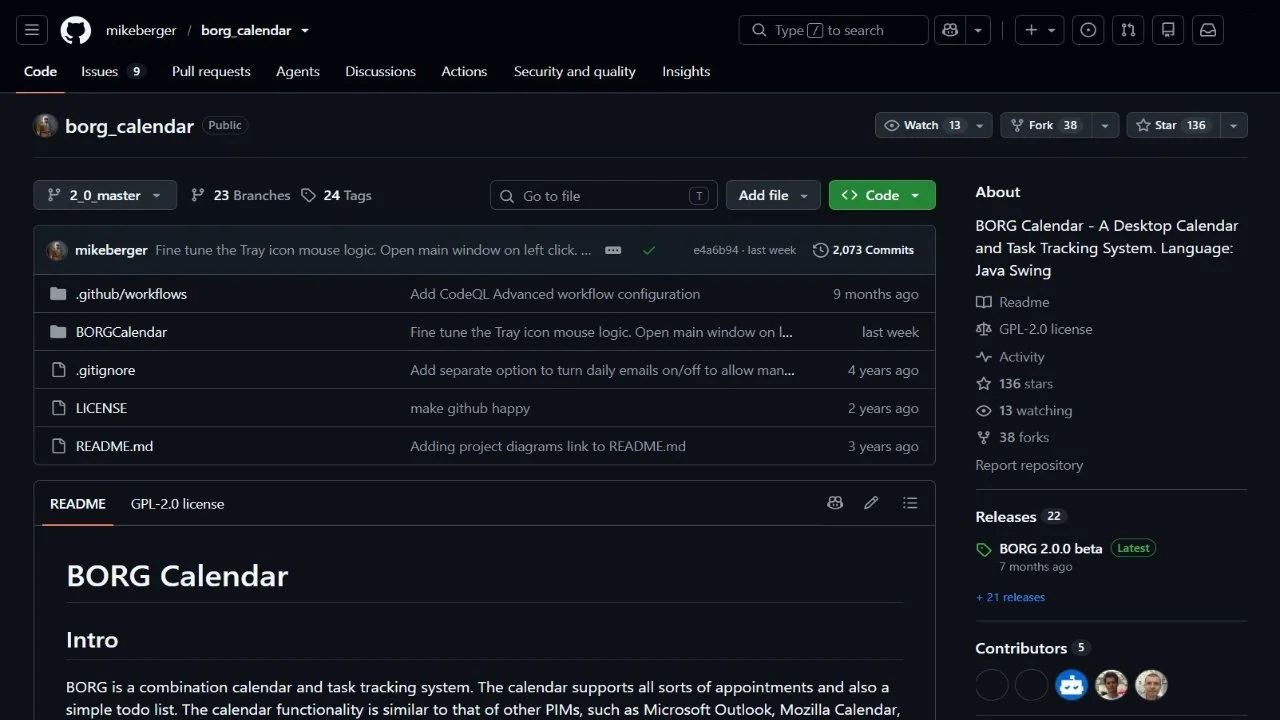Open the README.md file
This screenshot has height=720, width=1280.
pos(114,446)
